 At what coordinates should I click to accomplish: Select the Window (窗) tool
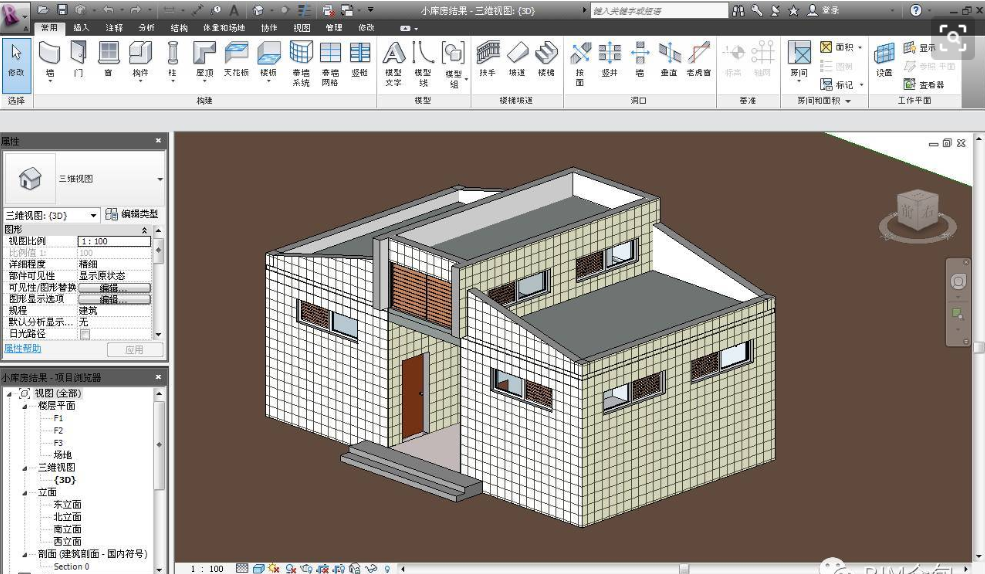click(x=109, y=60)
